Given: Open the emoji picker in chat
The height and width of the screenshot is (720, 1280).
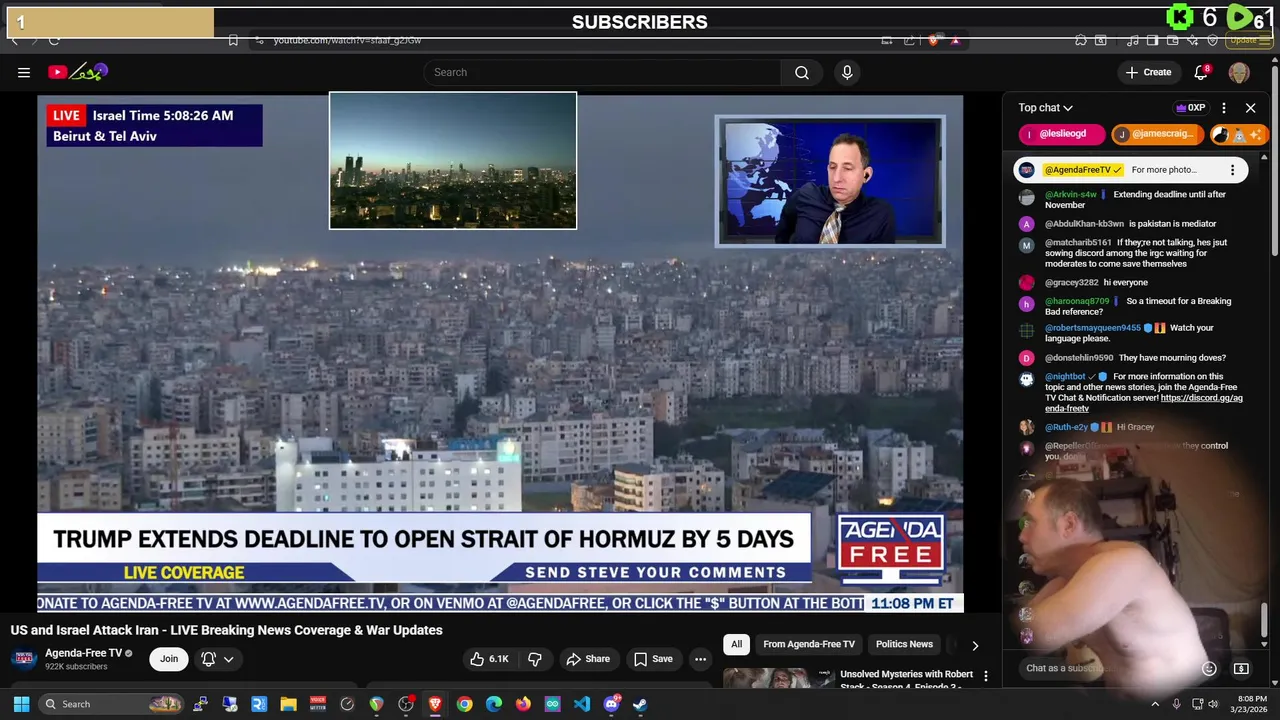Looking at the screenshot, I should [1209, 668].
